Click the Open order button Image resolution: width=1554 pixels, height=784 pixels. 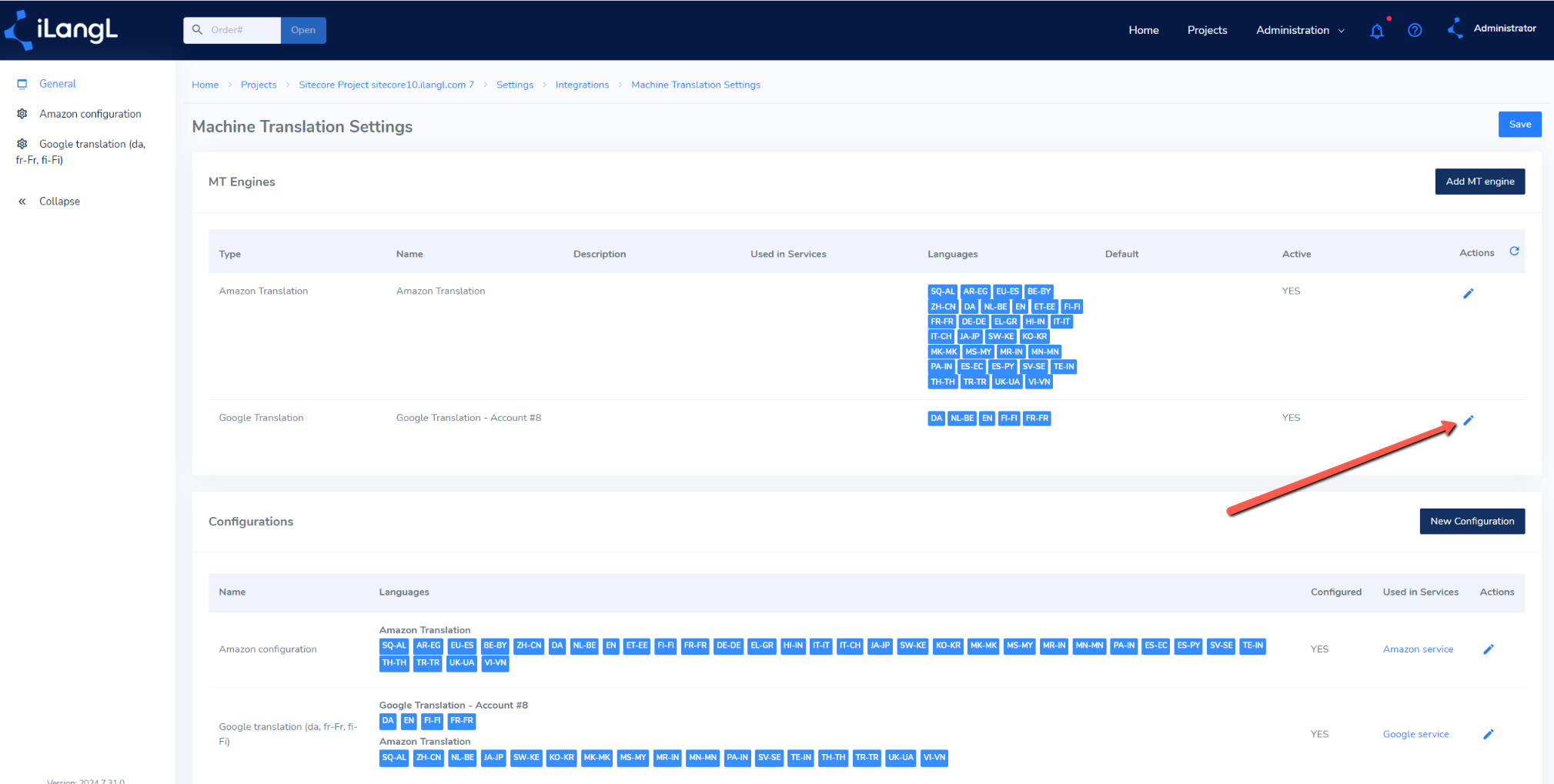pyautogui.click(x=303, y=30)
